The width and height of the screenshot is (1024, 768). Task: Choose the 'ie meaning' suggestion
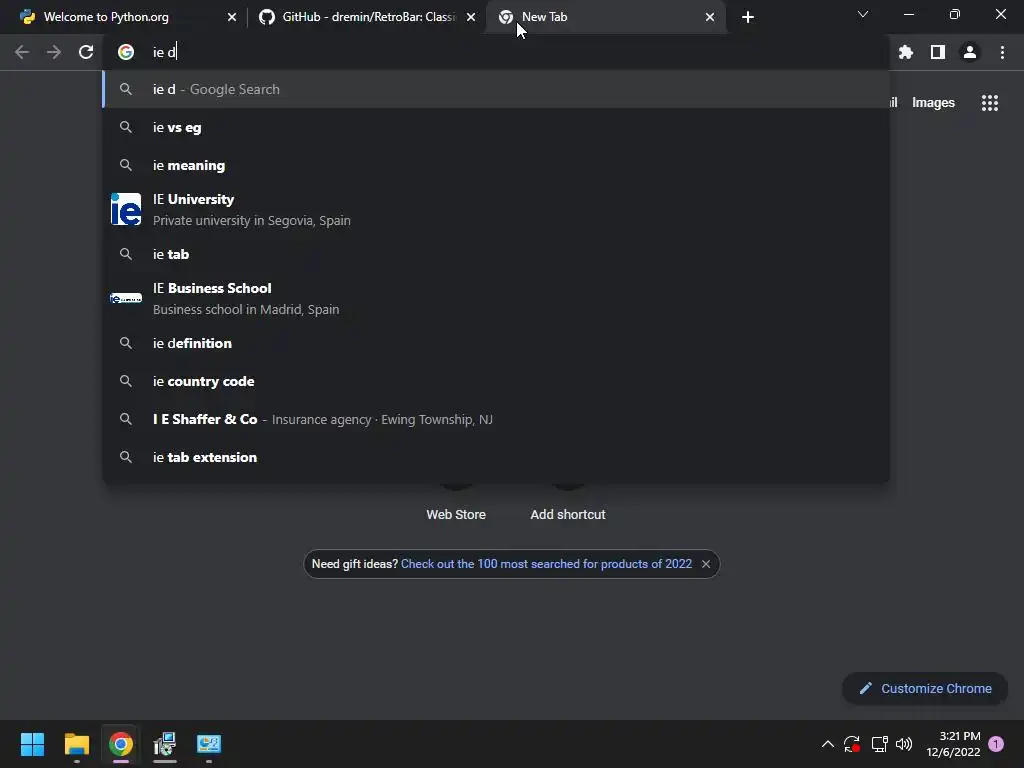click(496, 165)
